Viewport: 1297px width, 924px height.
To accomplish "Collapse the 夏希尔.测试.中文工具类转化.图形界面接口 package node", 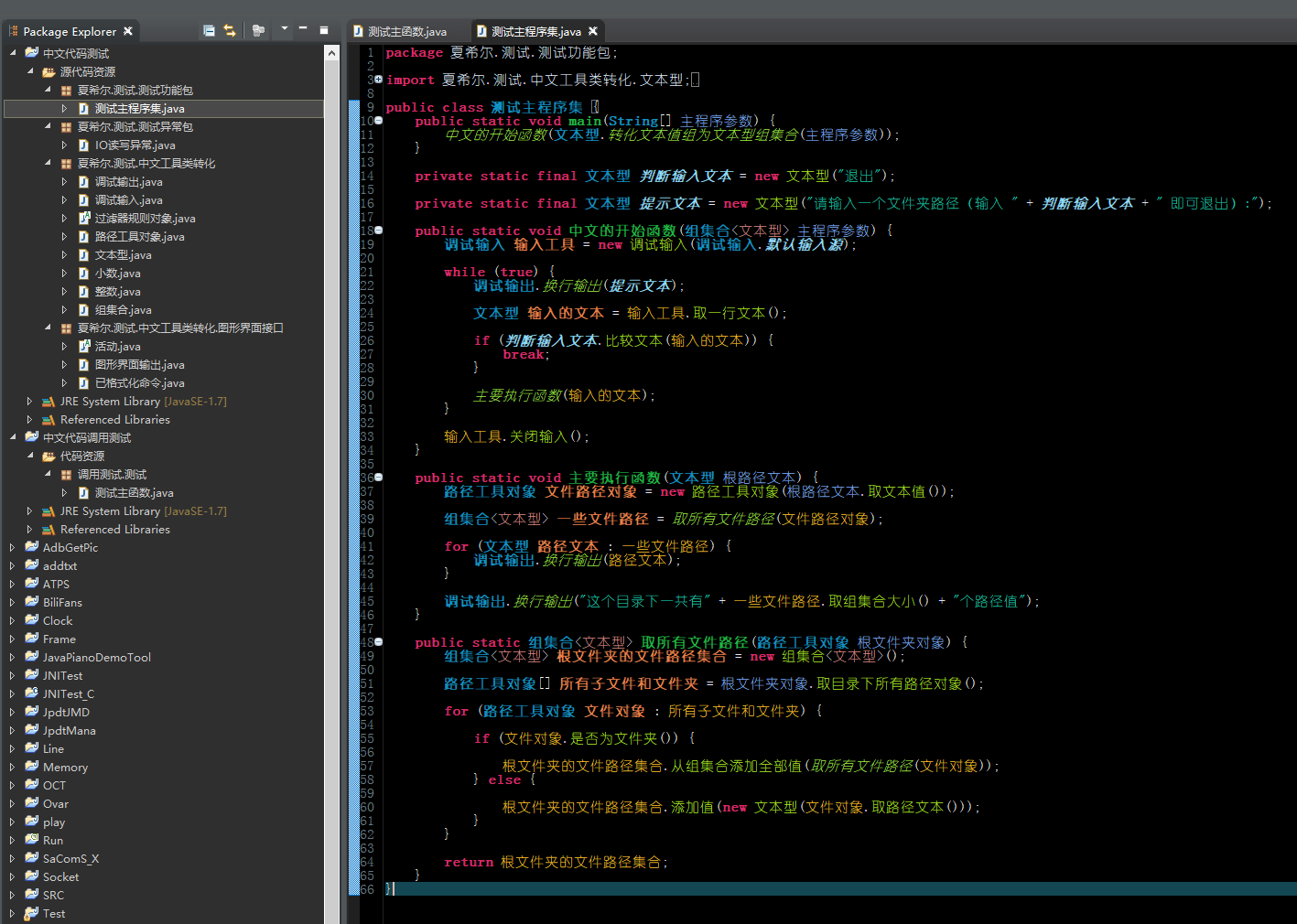I will [x=48, y=328].
